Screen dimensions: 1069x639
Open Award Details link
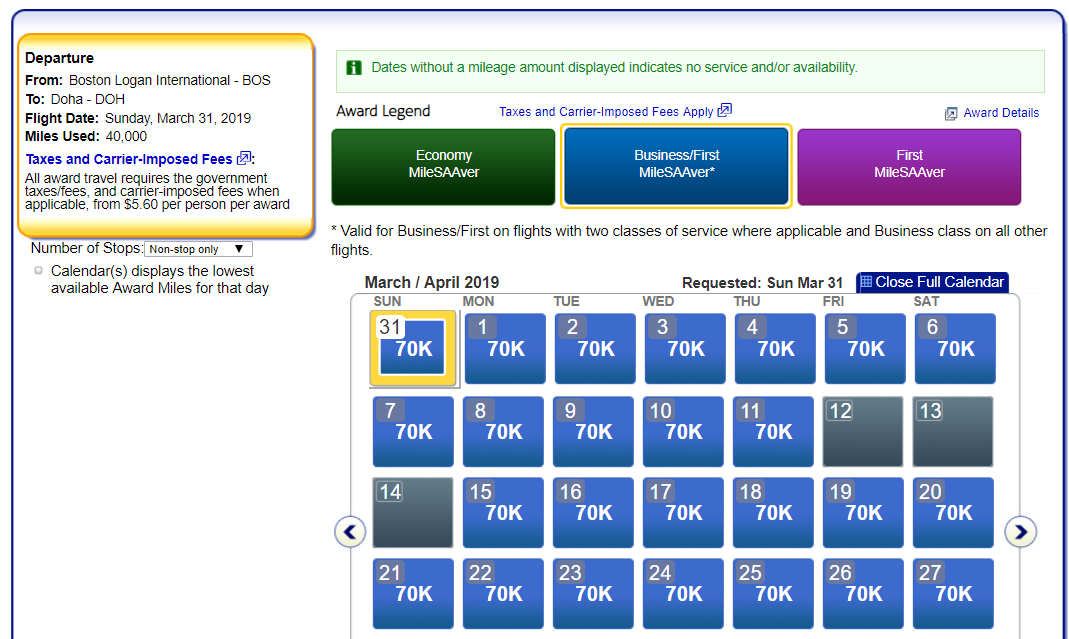[x=1001, y=113]
